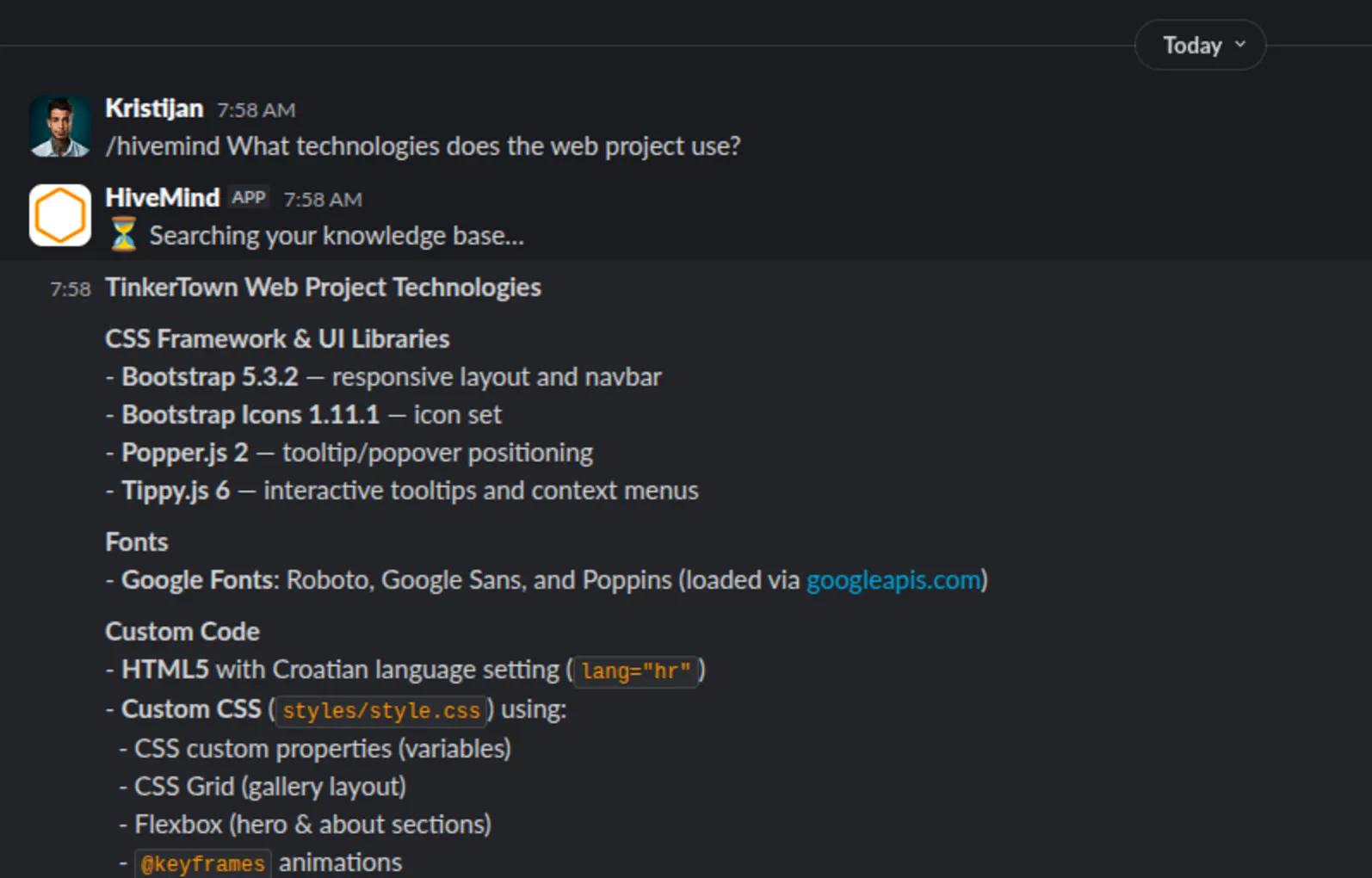This screenshot has width=1372, height=878.
Task: Click the @keyframes code snippet
Action: click(203, 863)
